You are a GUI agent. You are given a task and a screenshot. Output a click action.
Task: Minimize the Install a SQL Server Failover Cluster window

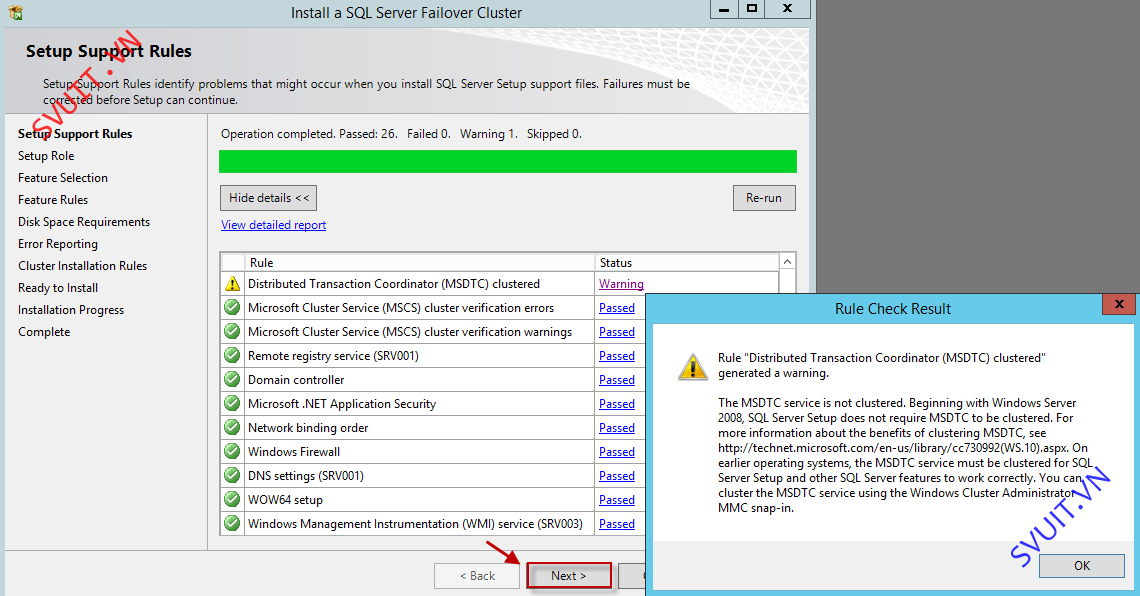[723, 9]
